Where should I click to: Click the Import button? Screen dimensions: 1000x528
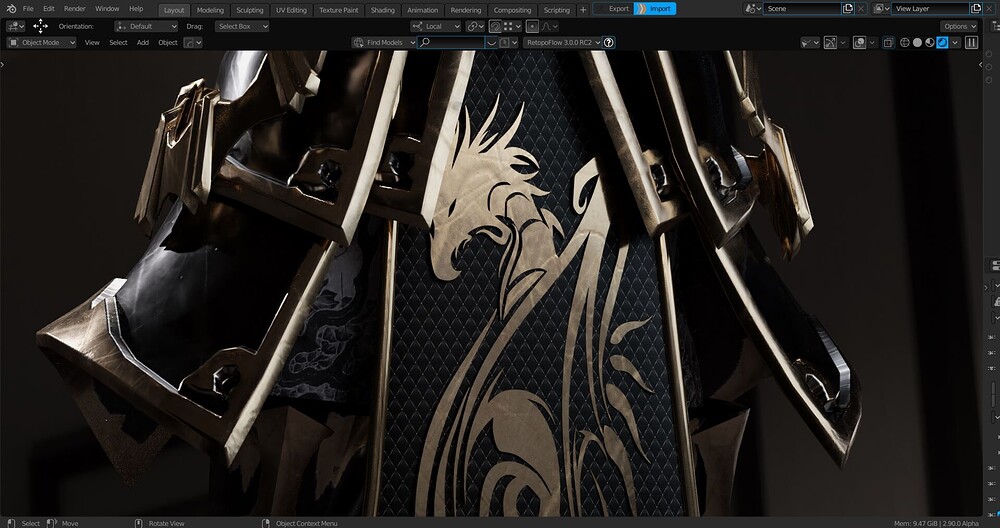[x=655, y=9]
